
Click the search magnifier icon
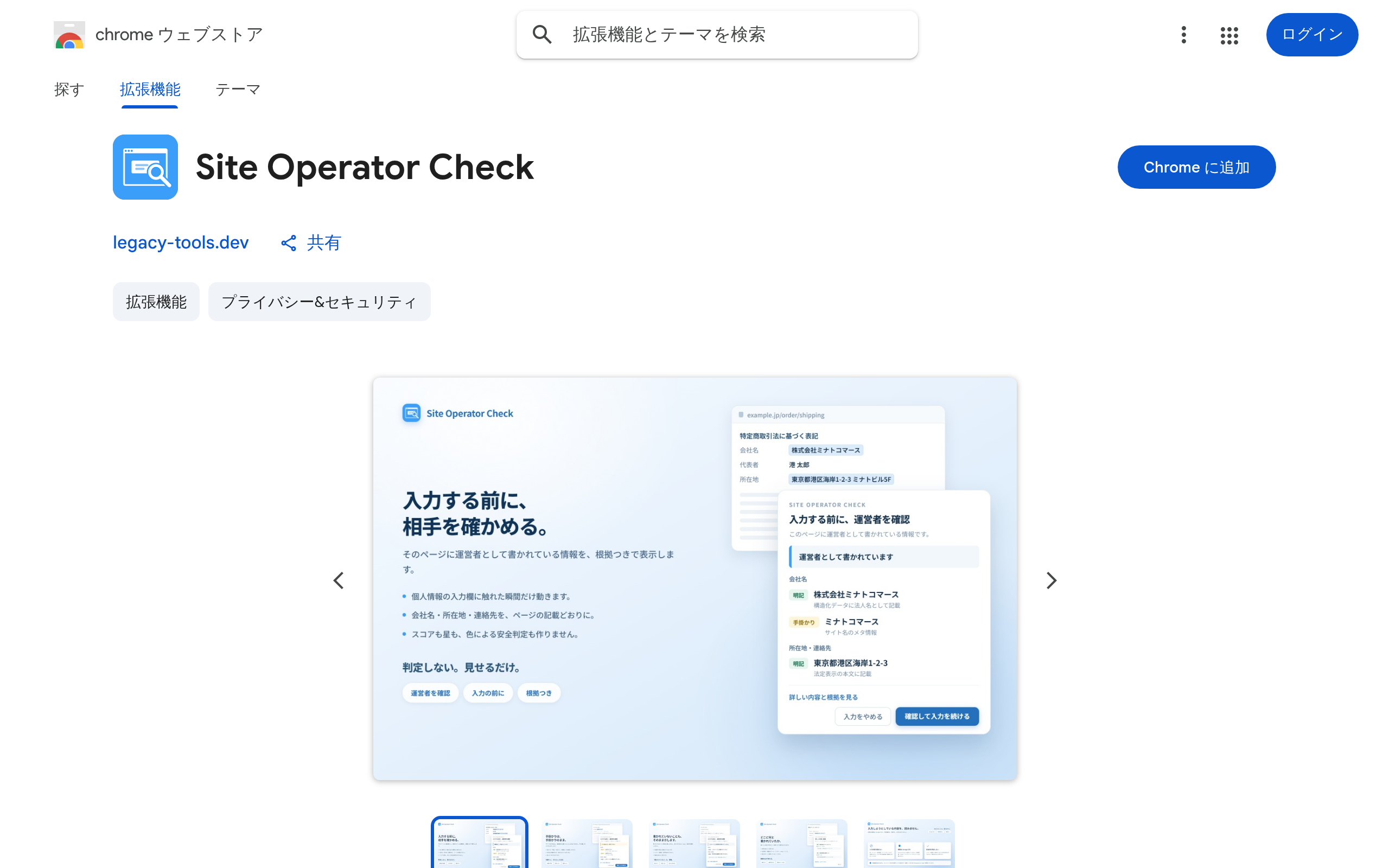(x=542, y=34)
